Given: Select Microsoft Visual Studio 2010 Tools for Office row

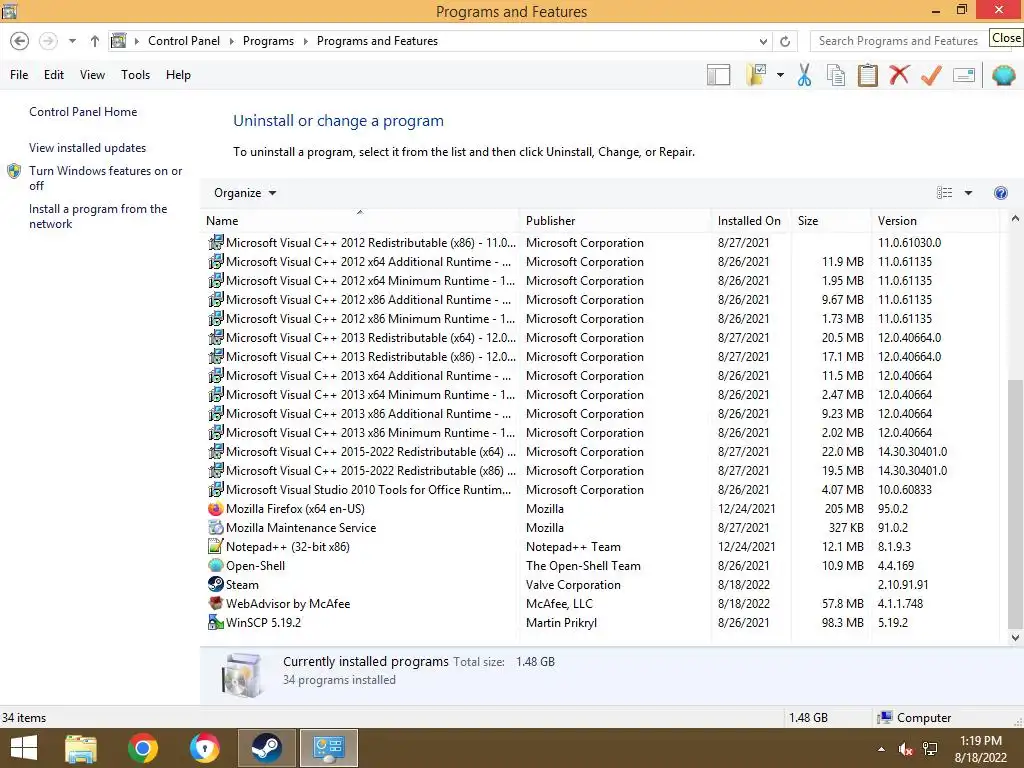Looking at the screenshot, I should [x=602, y=490].
